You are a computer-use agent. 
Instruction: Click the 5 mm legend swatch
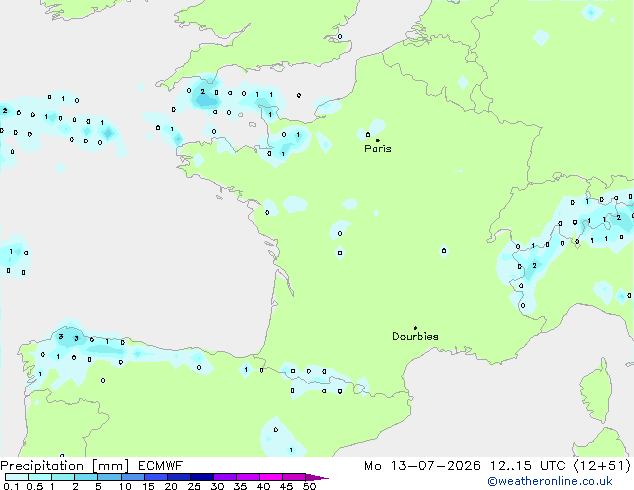click(x=110, y=477)
